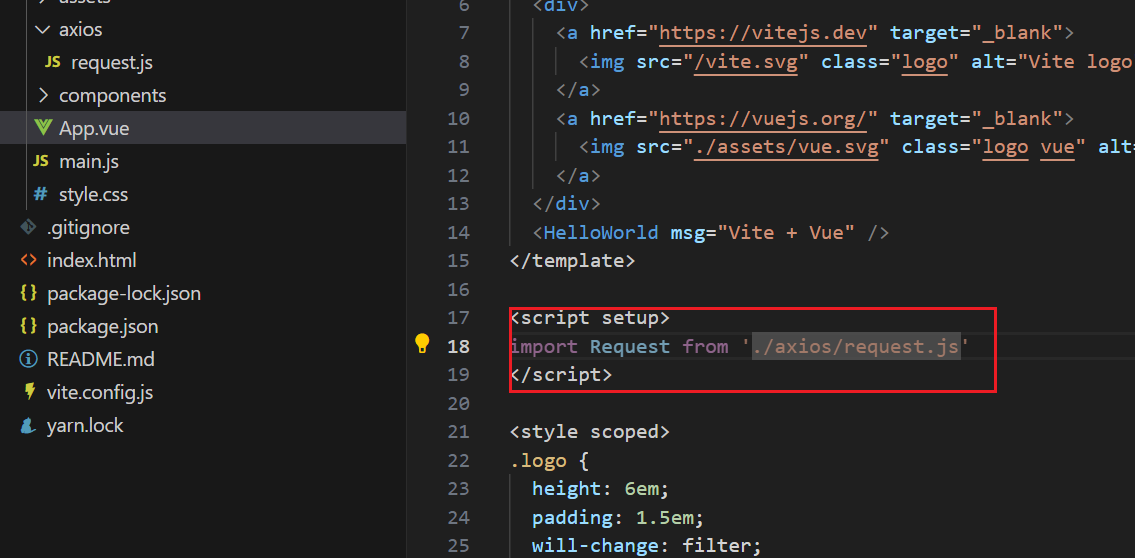This screenshot has width=1135, height=558.
Task: Click the JS icon beside main.js
Action: pos(41,161)
